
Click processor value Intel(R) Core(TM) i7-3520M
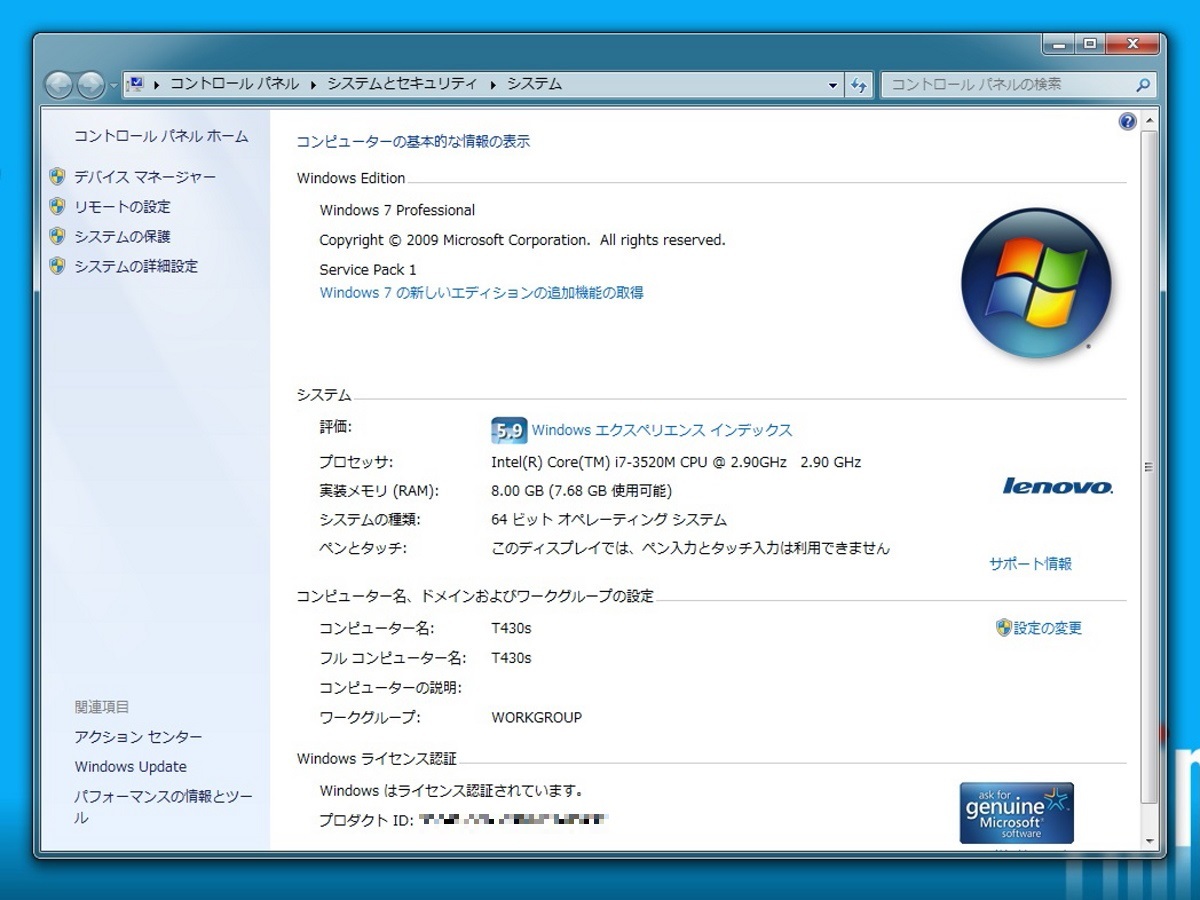pyautogui.click(x=676, y=462)
